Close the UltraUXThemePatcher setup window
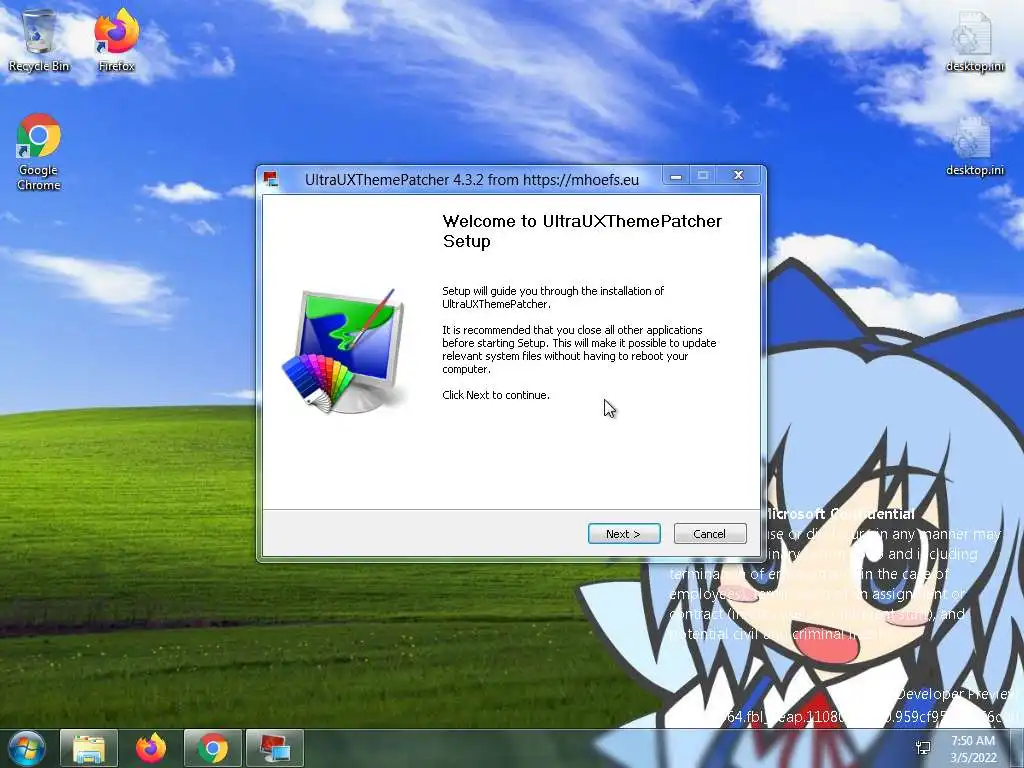Viewport: 1024px width, 768px height. 739,176
